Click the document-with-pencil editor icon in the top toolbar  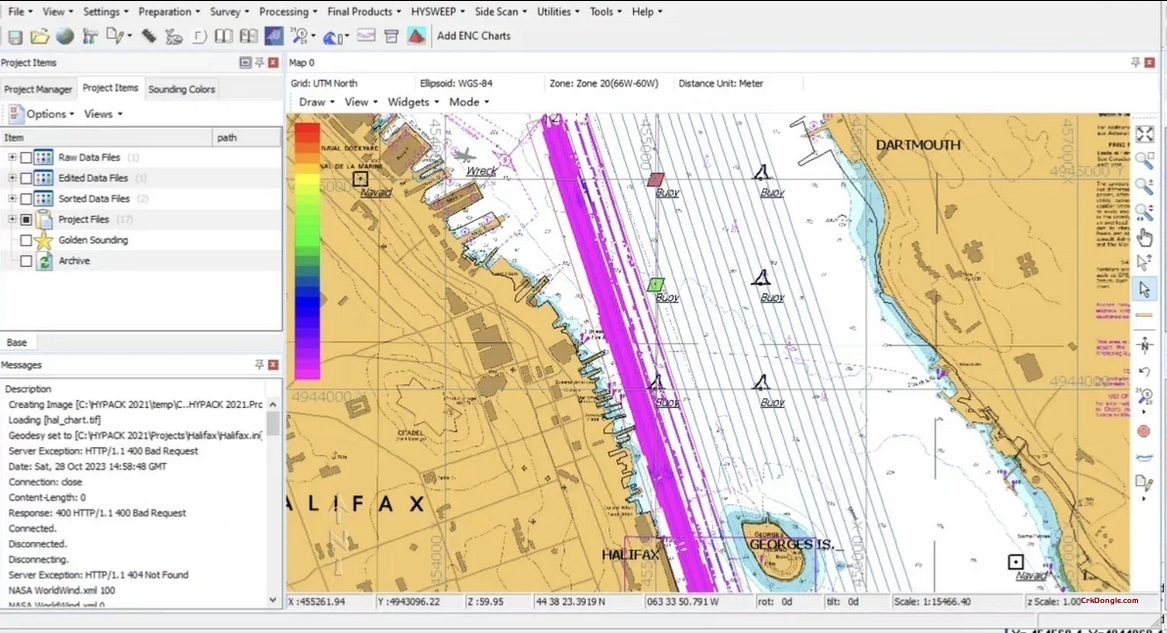point(115,36)
